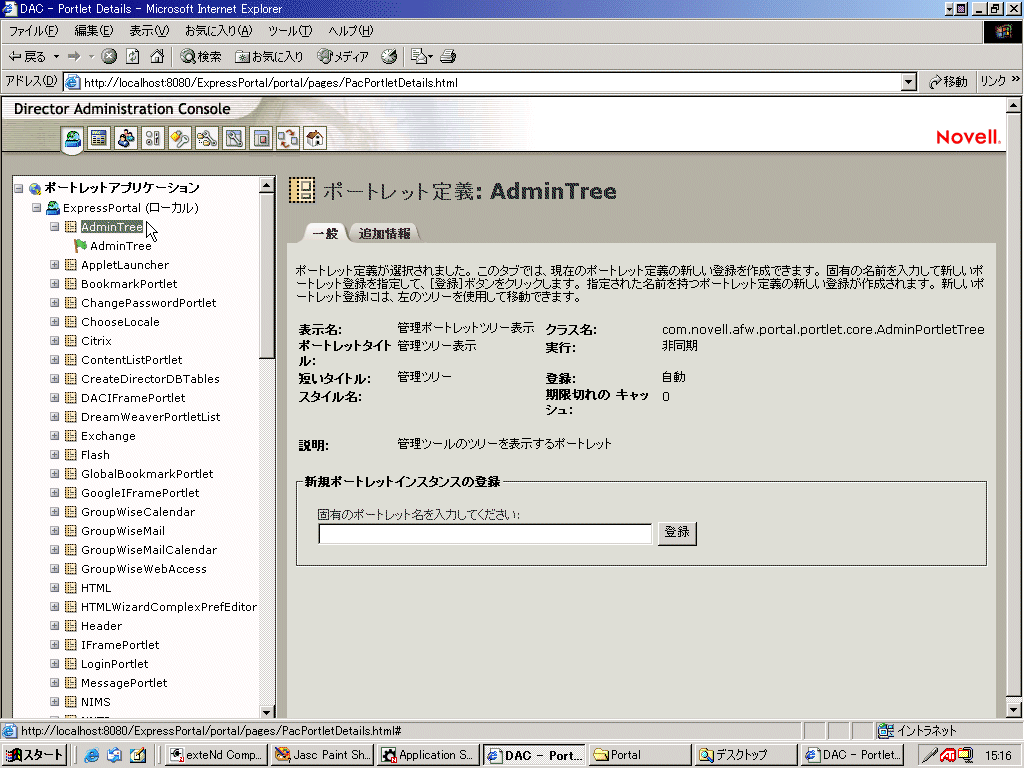Screen dimensions: 1024x768
Task: Open the address bar history dropdown
Action: 907,80
